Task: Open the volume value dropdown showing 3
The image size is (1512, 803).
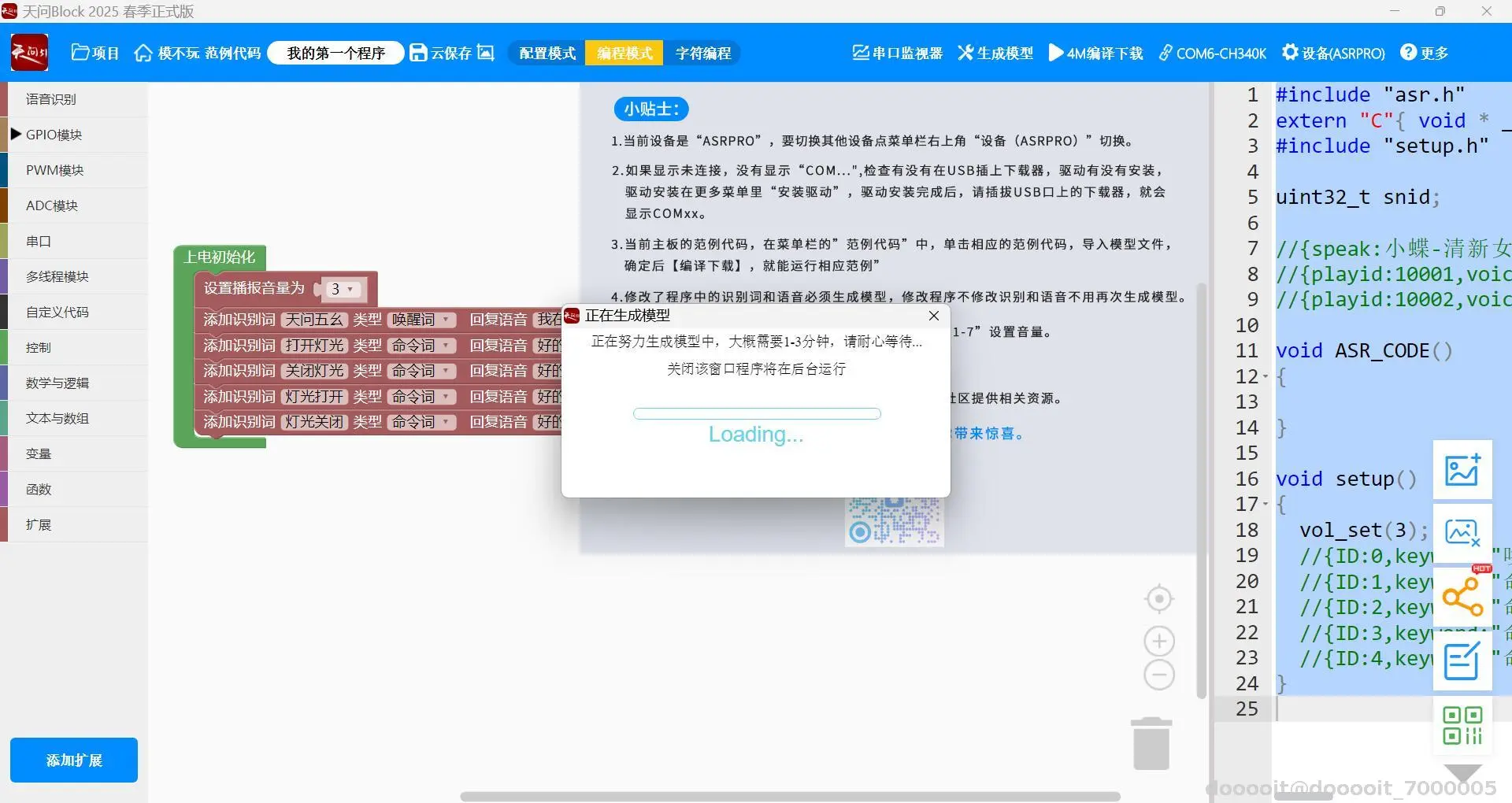Action: [x=340, y=290]
